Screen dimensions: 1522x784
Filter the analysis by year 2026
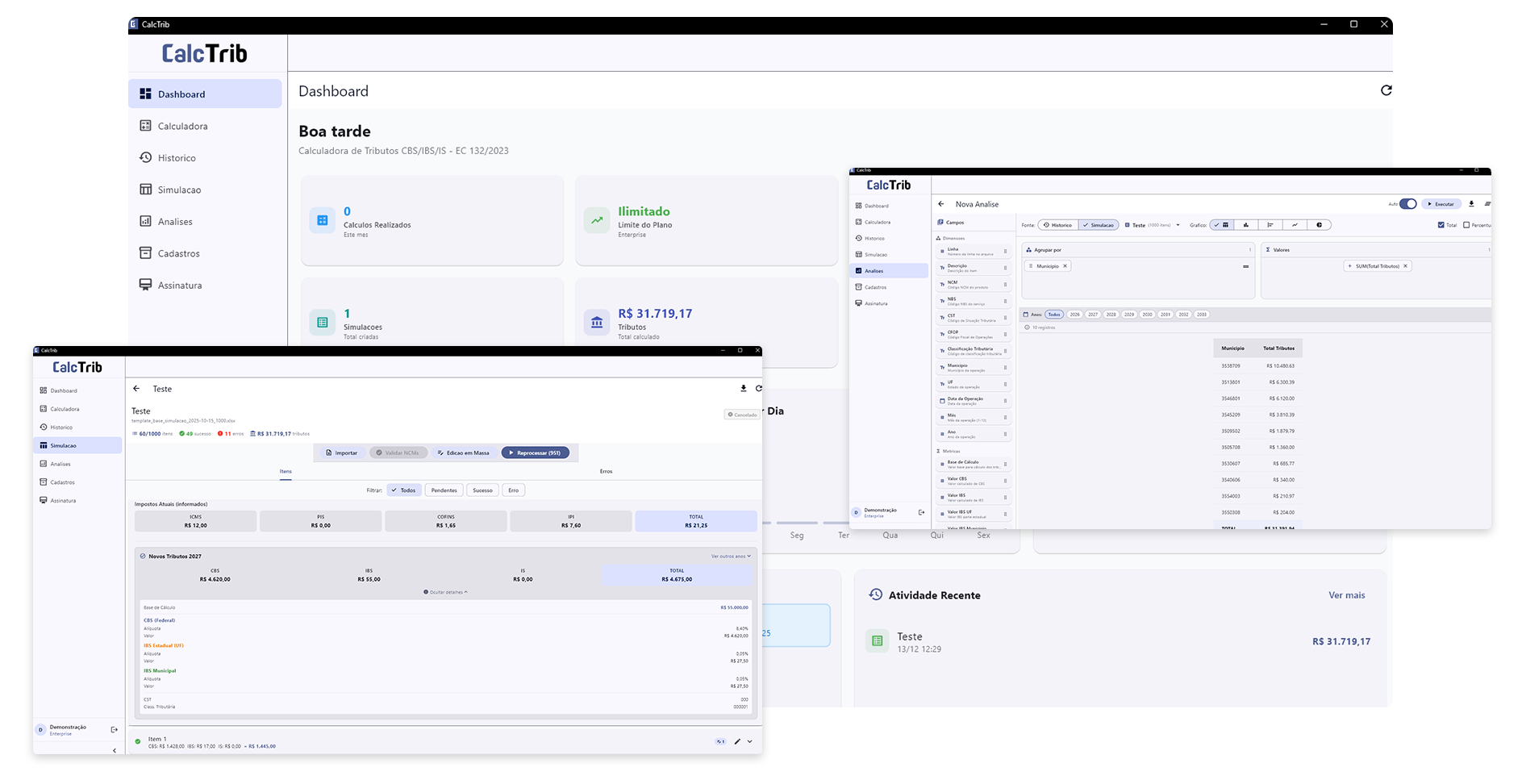[x=1075, y=315]
